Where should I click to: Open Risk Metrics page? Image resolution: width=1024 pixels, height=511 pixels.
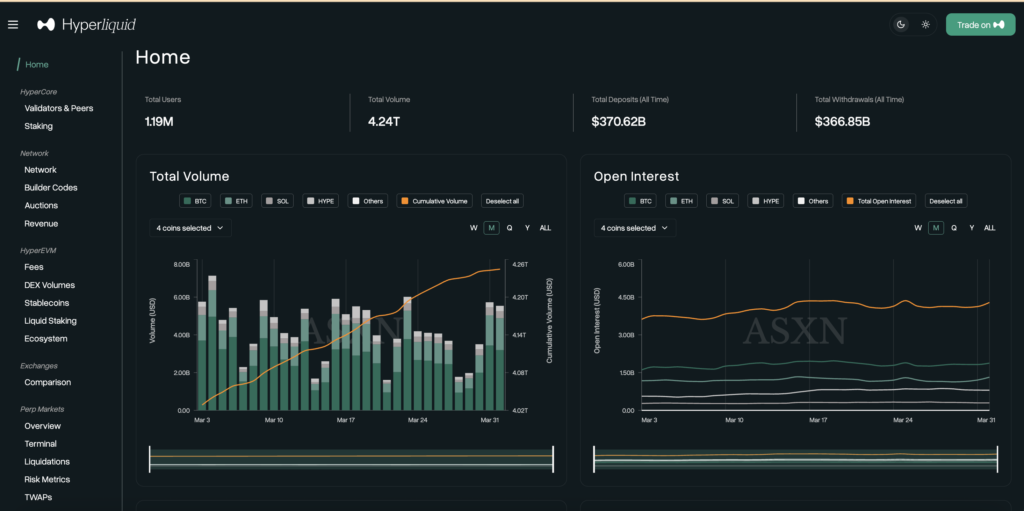coord(47,479)
